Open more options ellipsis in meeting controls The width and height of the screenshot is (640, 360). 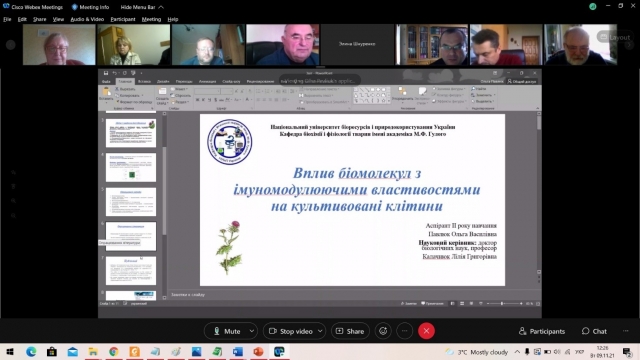[x=404, y=331]
